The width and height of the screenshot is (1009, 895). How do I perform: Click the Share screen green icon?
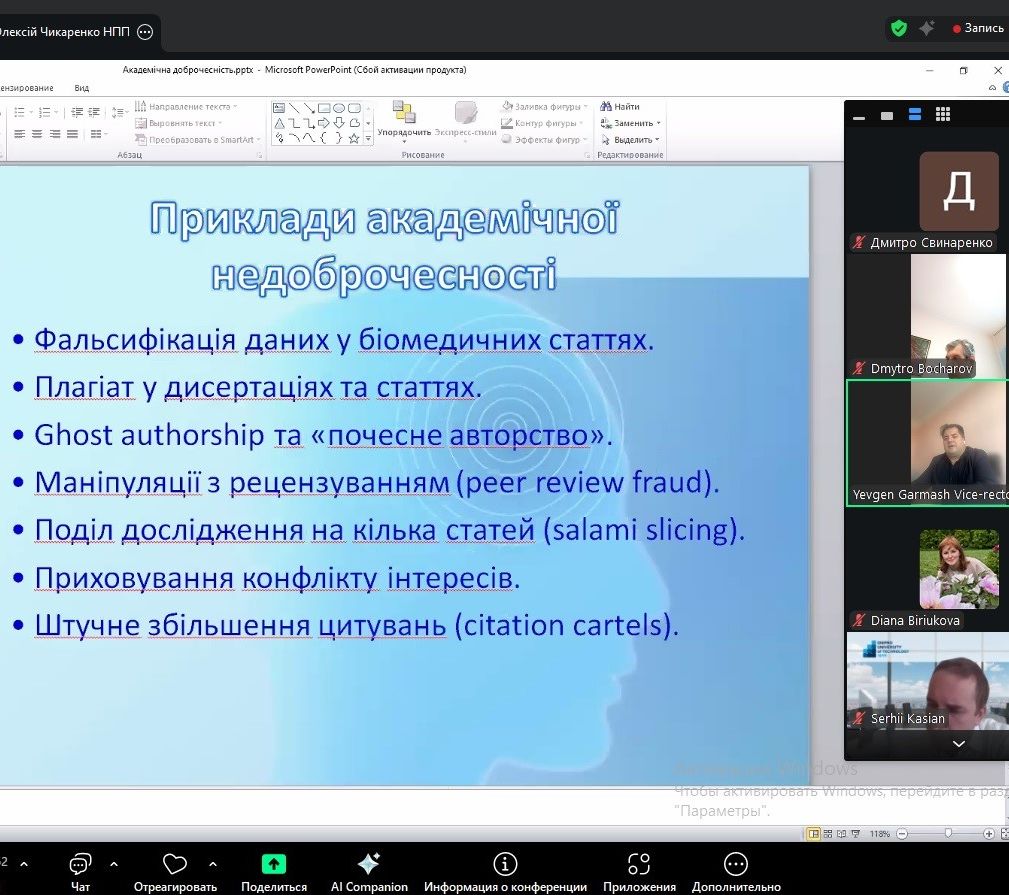[x=273, y=864]
